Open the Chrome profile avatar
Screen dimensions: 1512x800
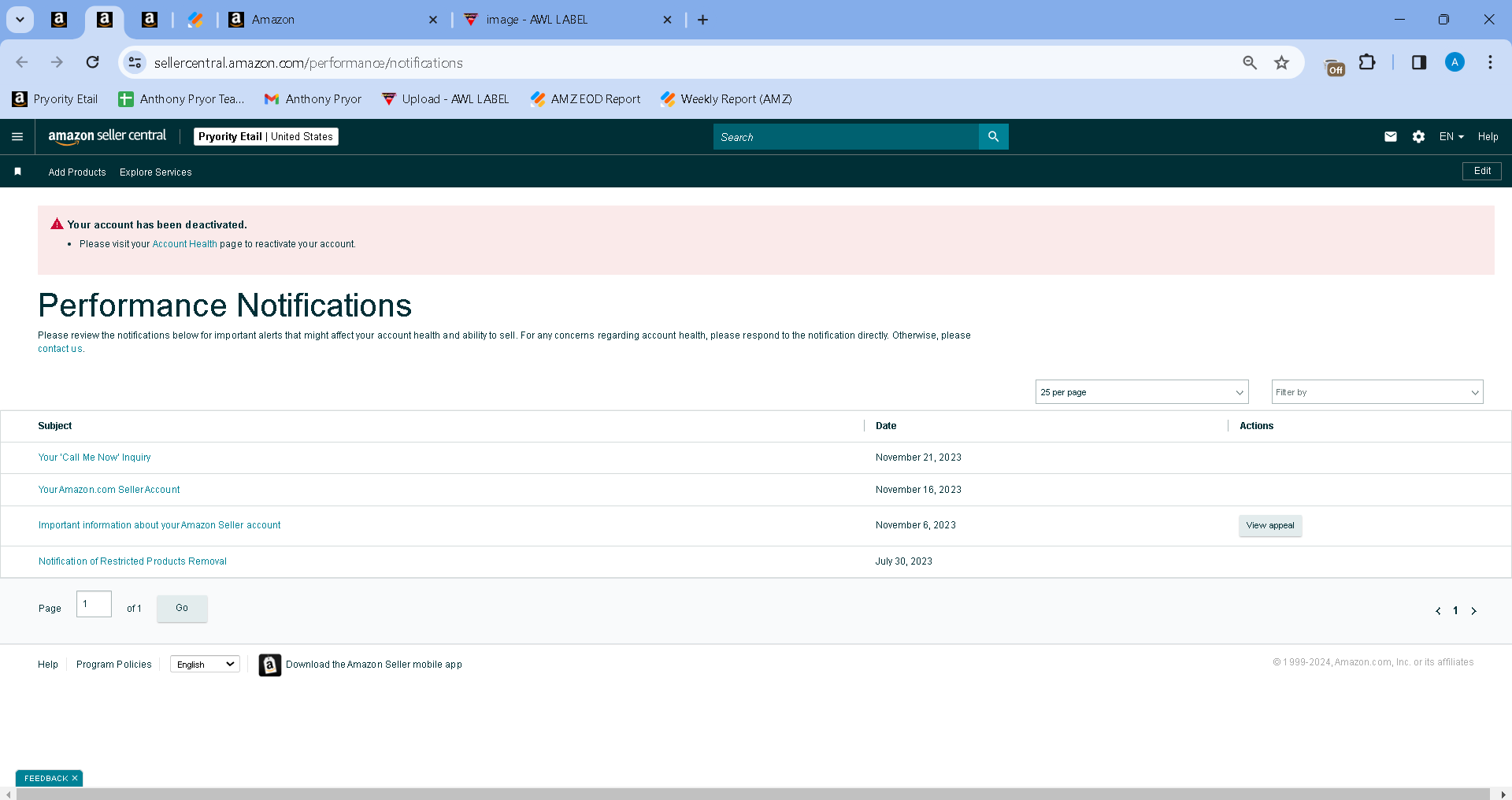click(1455, 62)
